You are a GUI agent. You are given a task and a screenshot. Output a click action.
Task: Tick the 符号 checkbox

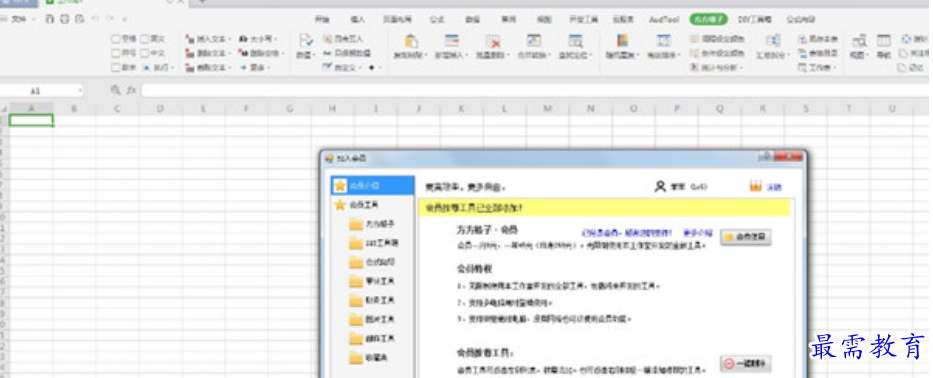115,54
